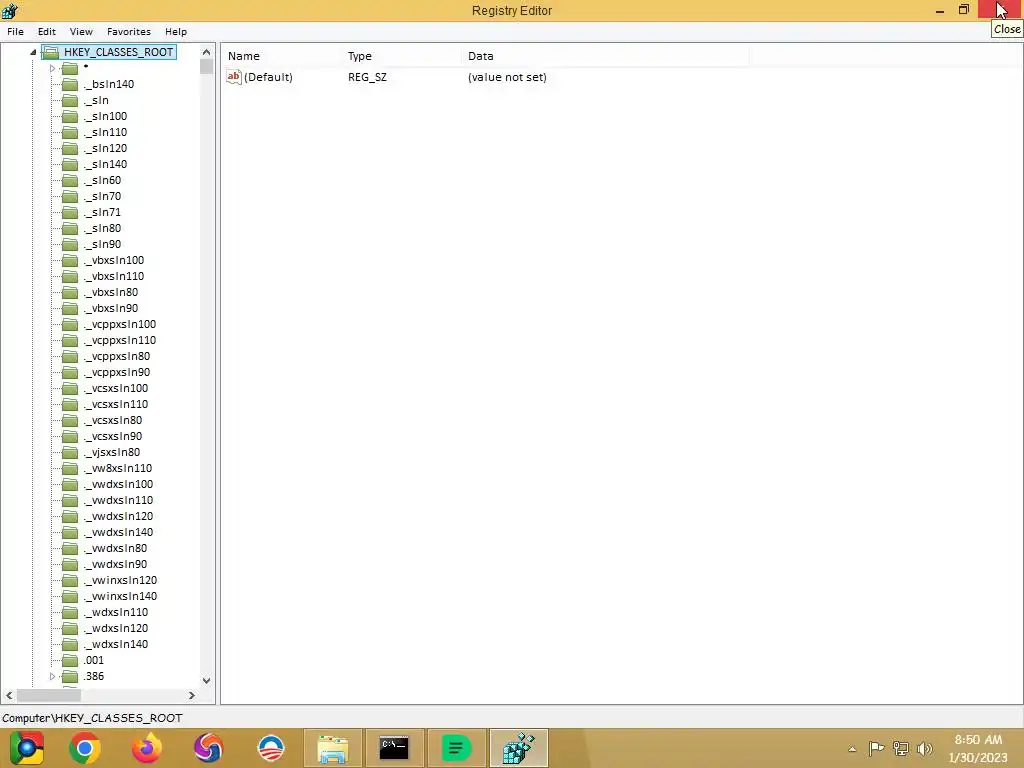
Task: Click the Registry Editor title bar icon
Action: 10,10
